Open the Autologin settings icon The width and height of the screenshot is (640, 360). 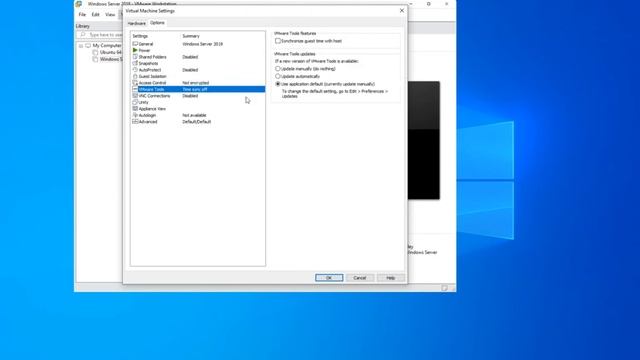135,115
